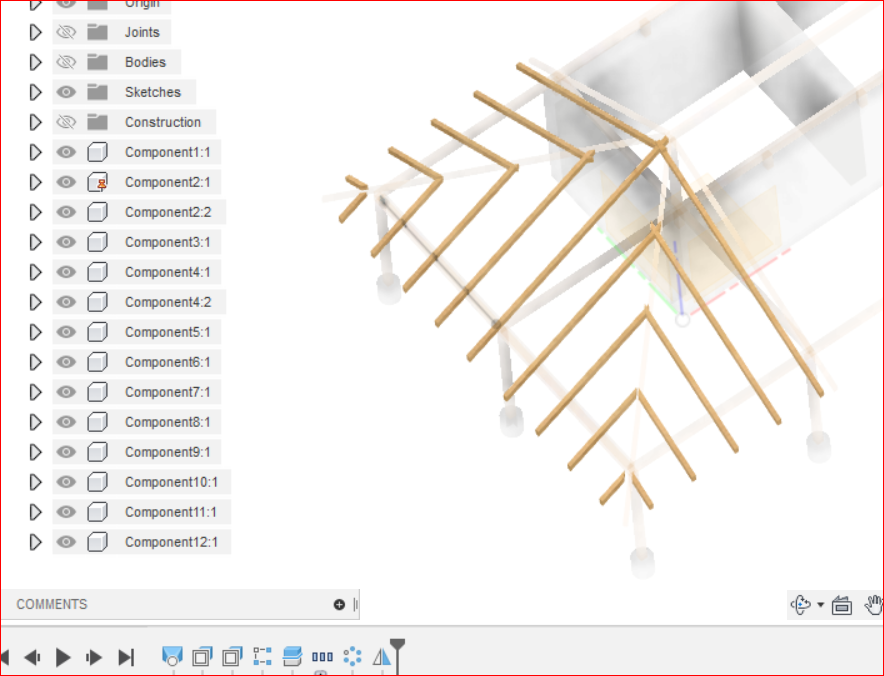The width and height of the screenshot is (884, 676).
Task: Expand the Component4:1 node
Action: click(36, 272)
